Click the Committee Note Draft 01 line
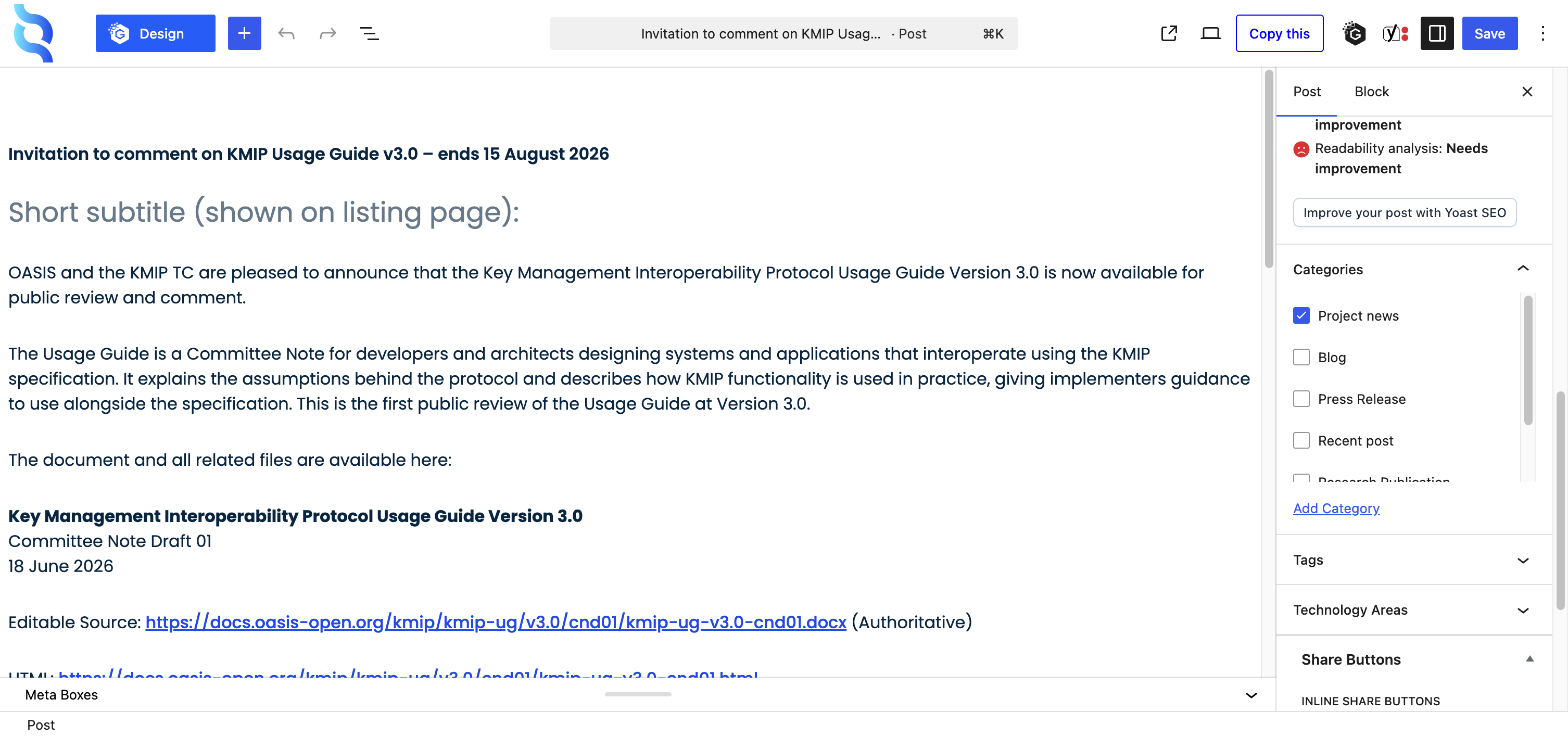The width and height of the screenshot is (1568, 737). coord(109,541)
